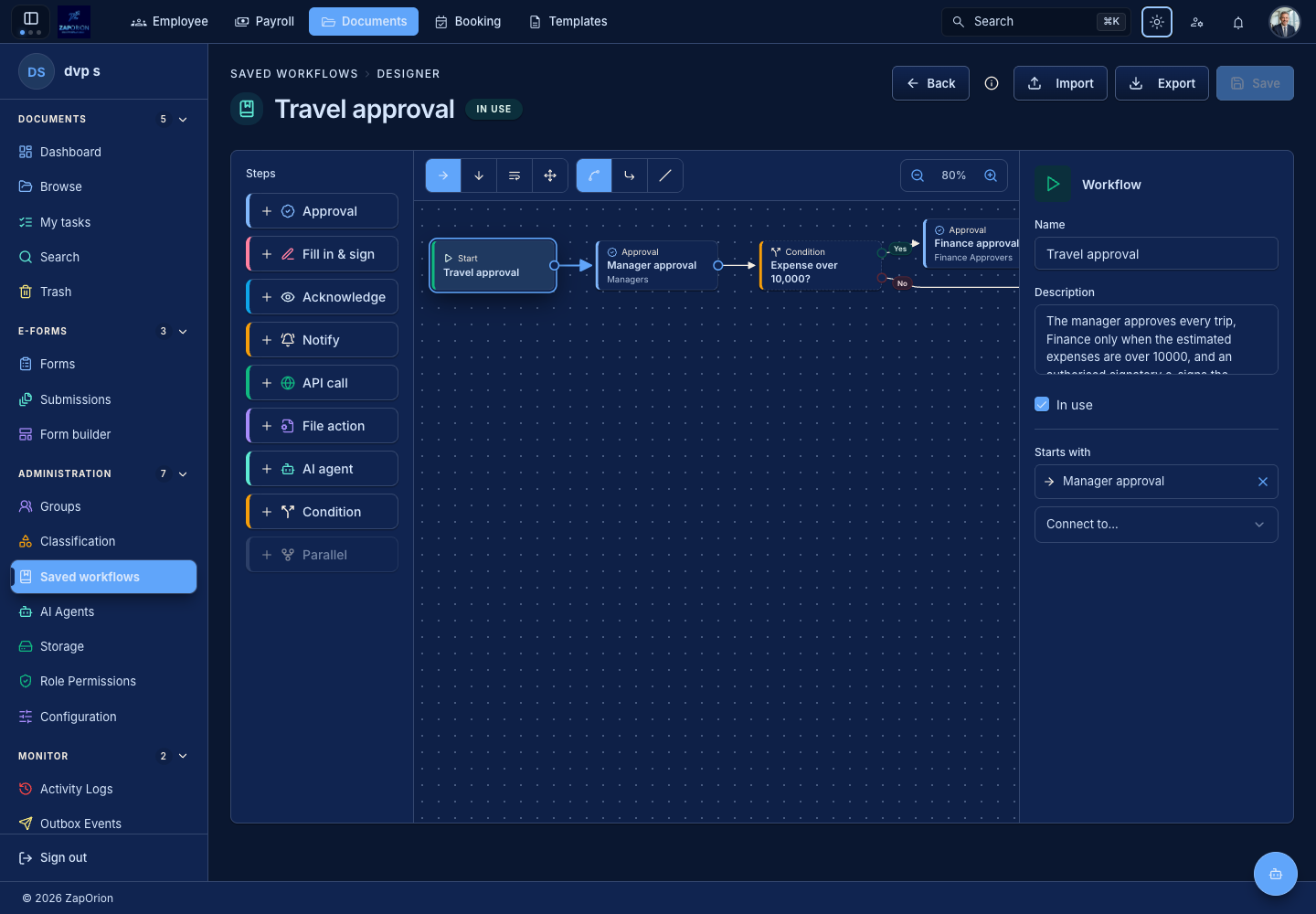Open the Employee top menu
Viewport: 1316px width, 914px height.
pos(169,22)
